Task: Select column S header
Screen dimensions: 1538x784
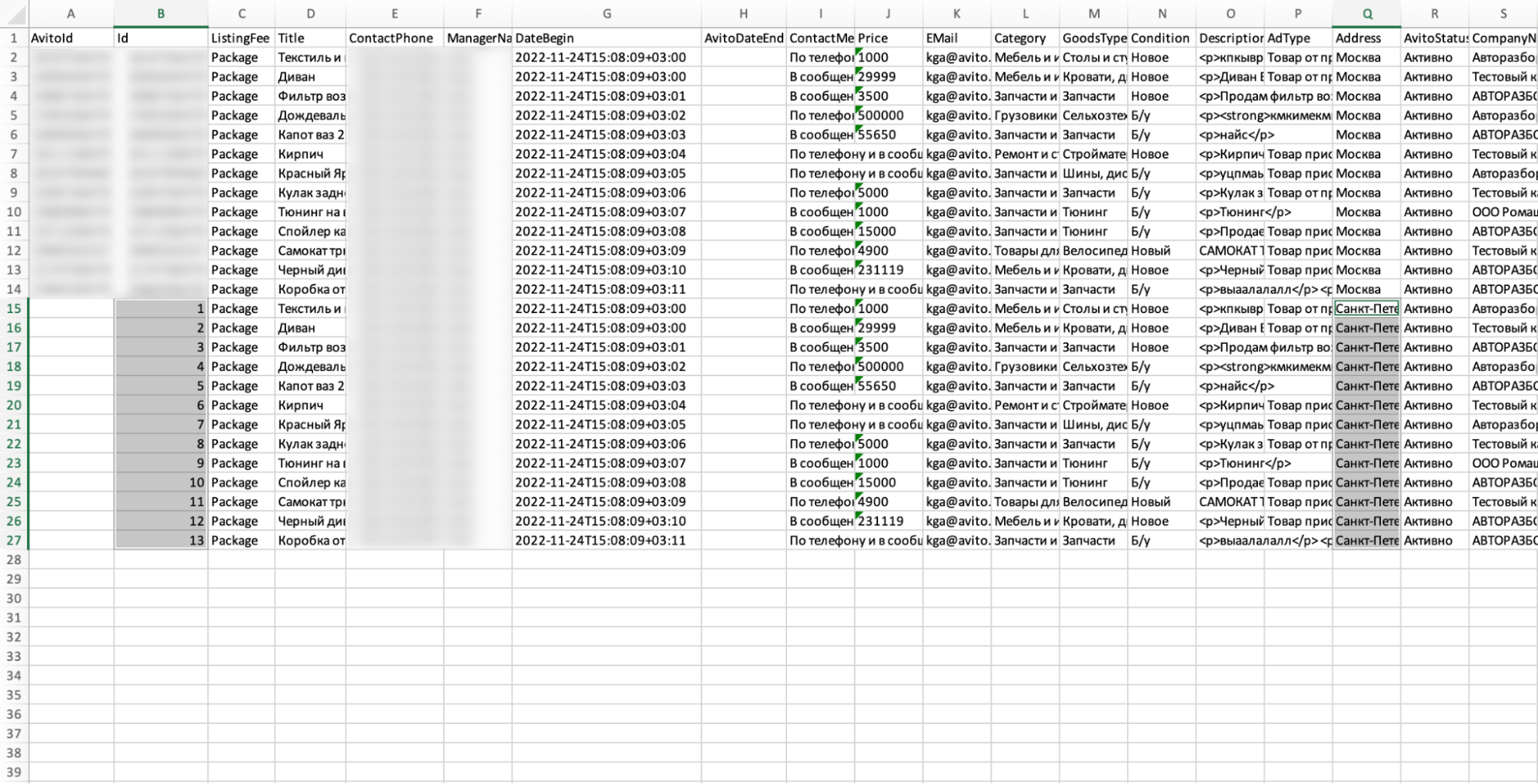Action: 1503,14
